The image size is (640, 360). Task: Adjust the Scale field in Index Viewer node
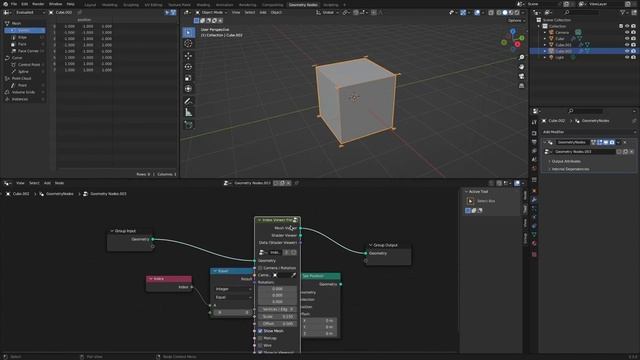277,316
